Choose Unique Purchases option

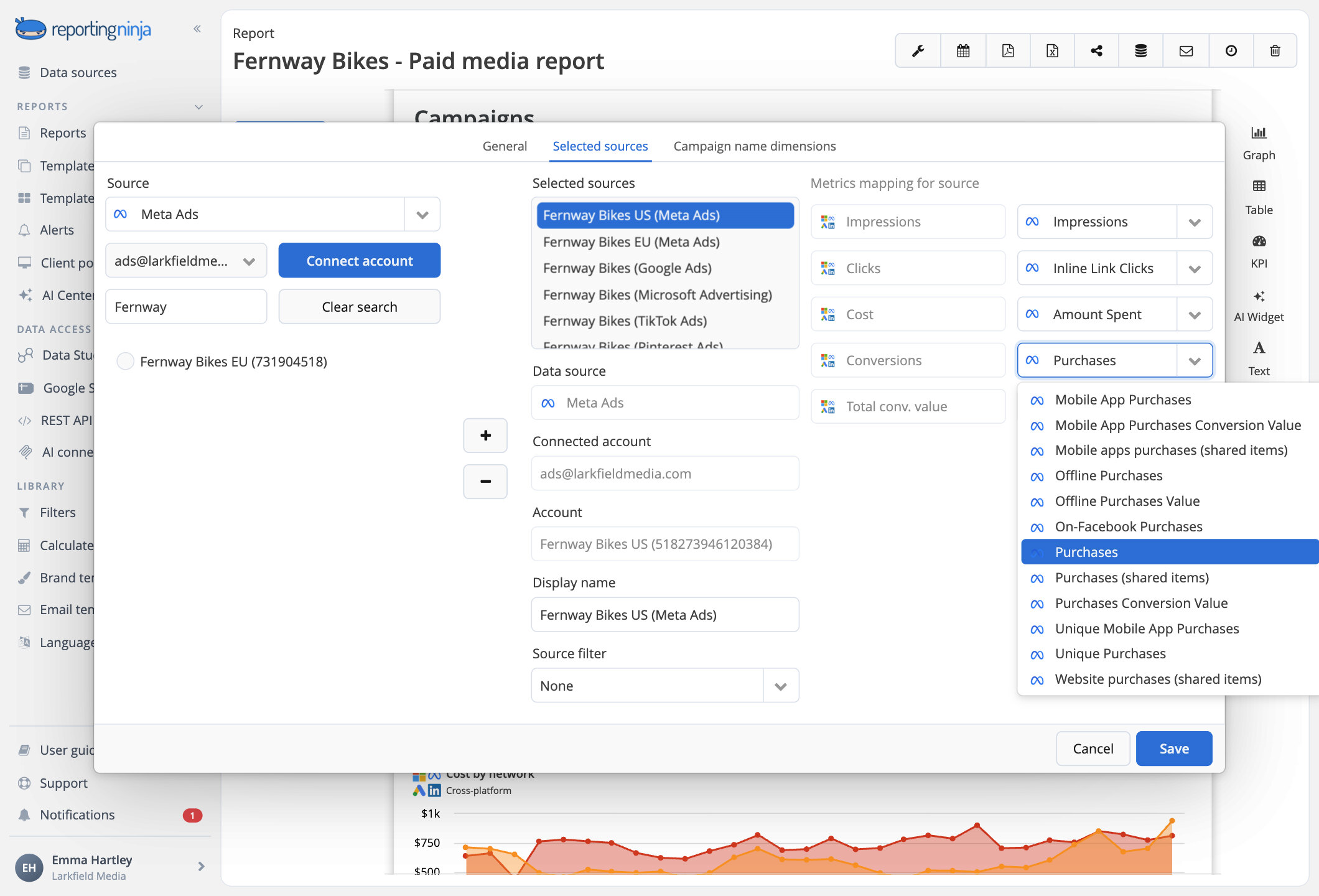click(x=1170, y=653)
